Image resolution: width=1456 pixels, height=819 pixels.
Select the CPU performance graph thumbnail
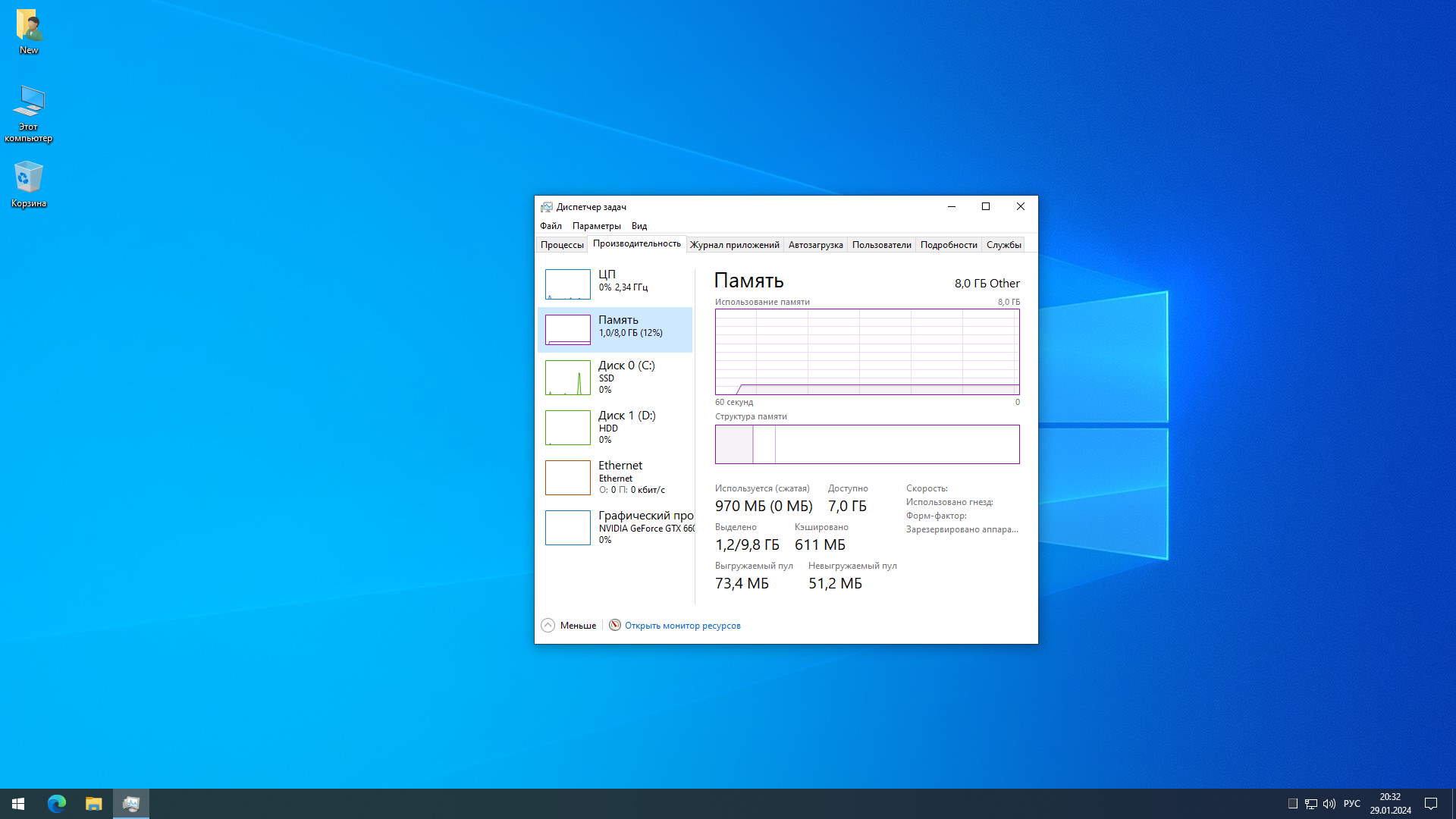point(567,284)
